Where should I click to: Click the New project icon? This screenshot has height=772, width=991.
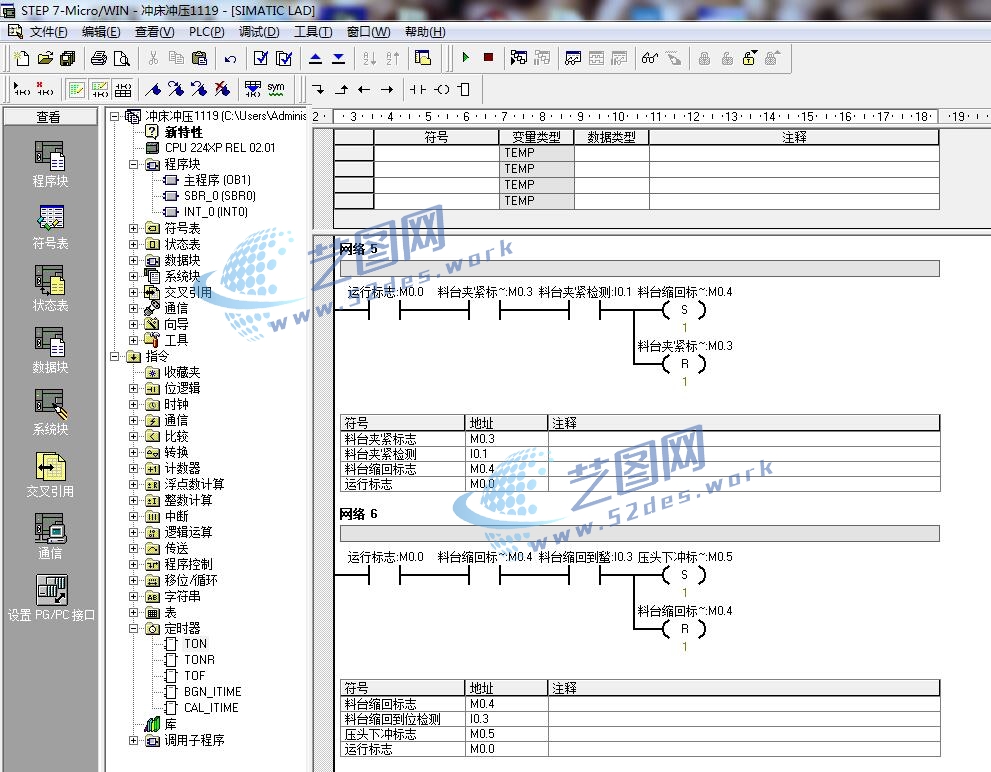[22, 58]
